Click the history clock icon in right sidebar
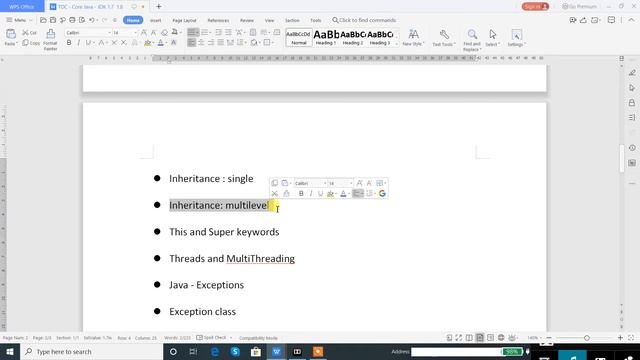Screen dimensions: 640x360 click(632, 148)
